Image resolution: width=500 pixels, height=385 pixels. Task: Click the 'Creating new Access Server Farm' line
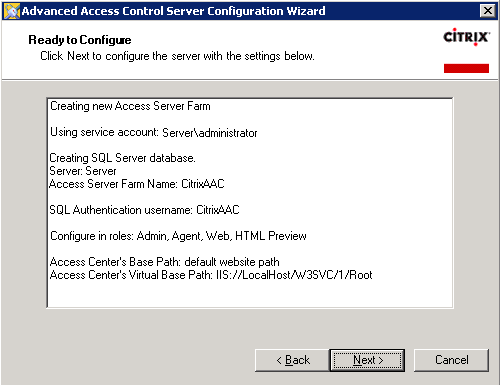click(130, 106)
